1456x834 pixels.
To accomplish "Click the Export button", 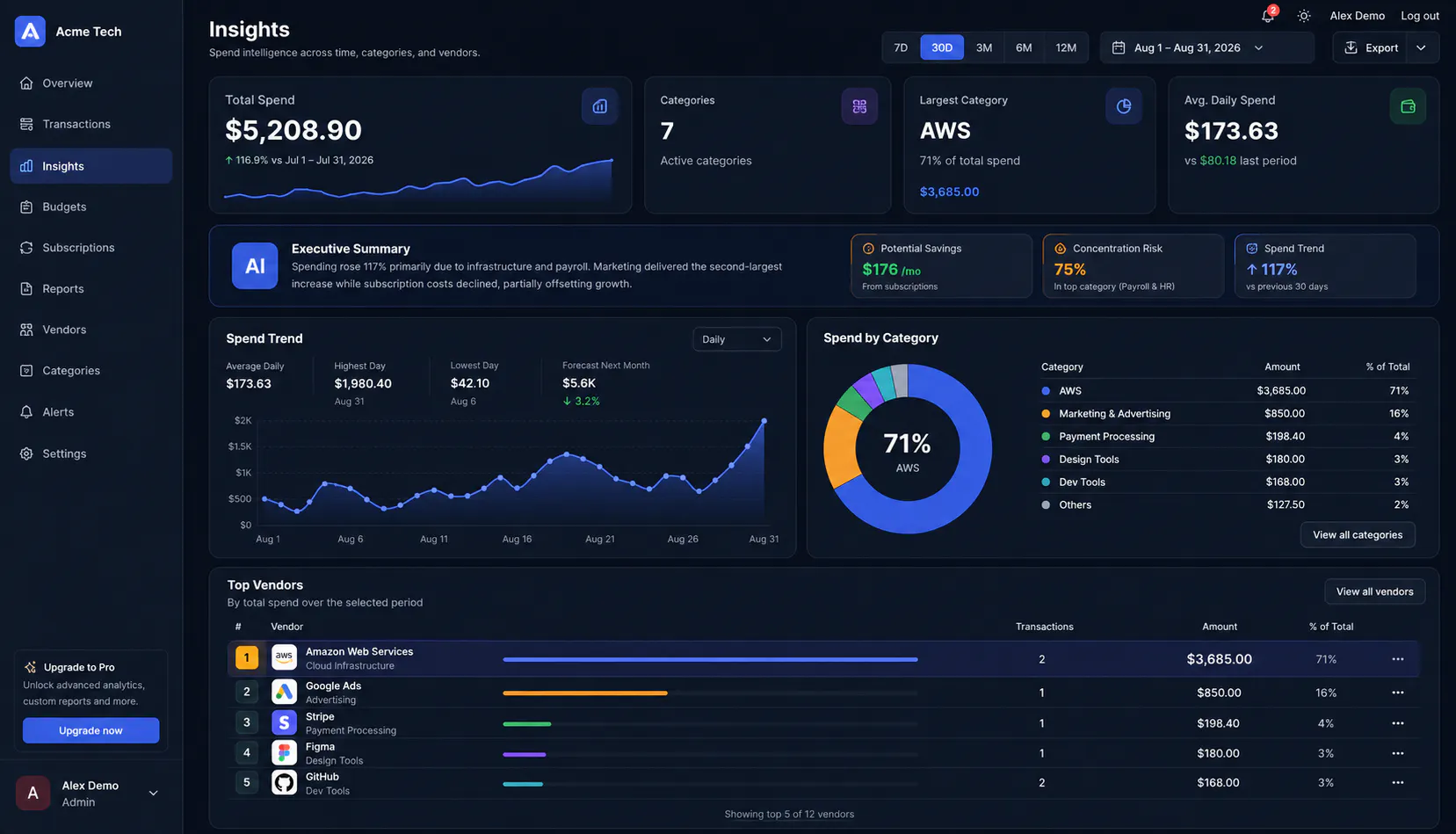I will point(1371,47).
